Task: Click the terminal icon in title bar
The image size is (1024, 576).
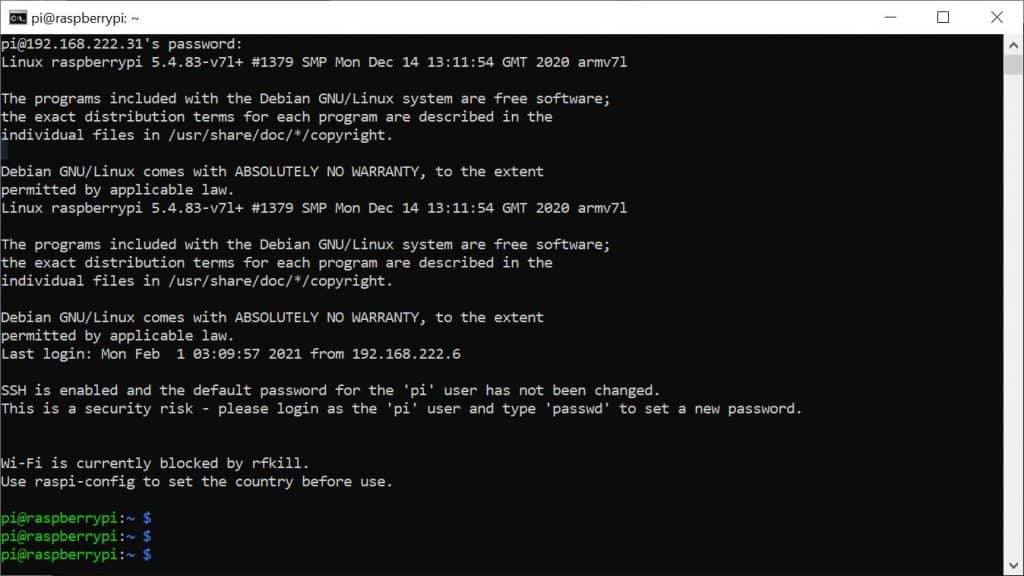Action: tap(18, 18)
